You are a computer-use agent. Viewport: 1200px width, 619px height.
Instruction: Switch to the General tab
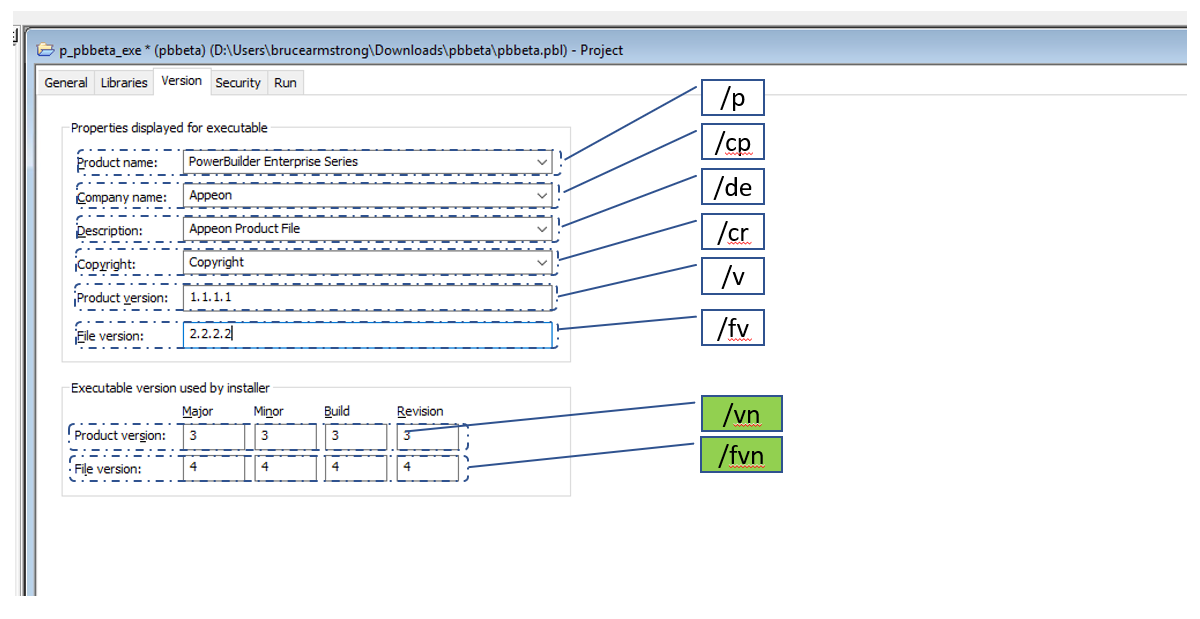(66, 83)
